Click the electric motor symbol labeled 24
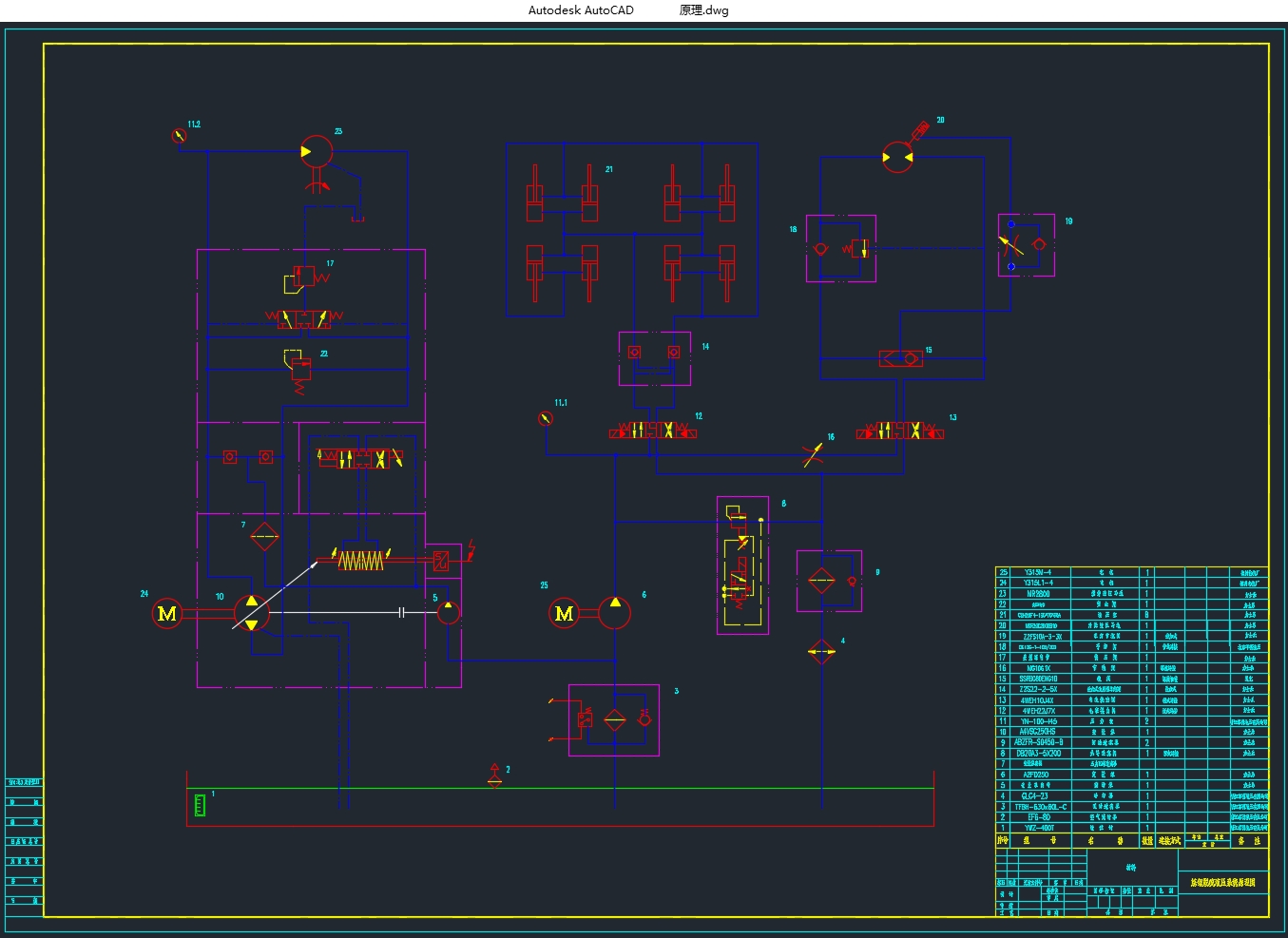 pyautogui.click(x=167, y=614)
